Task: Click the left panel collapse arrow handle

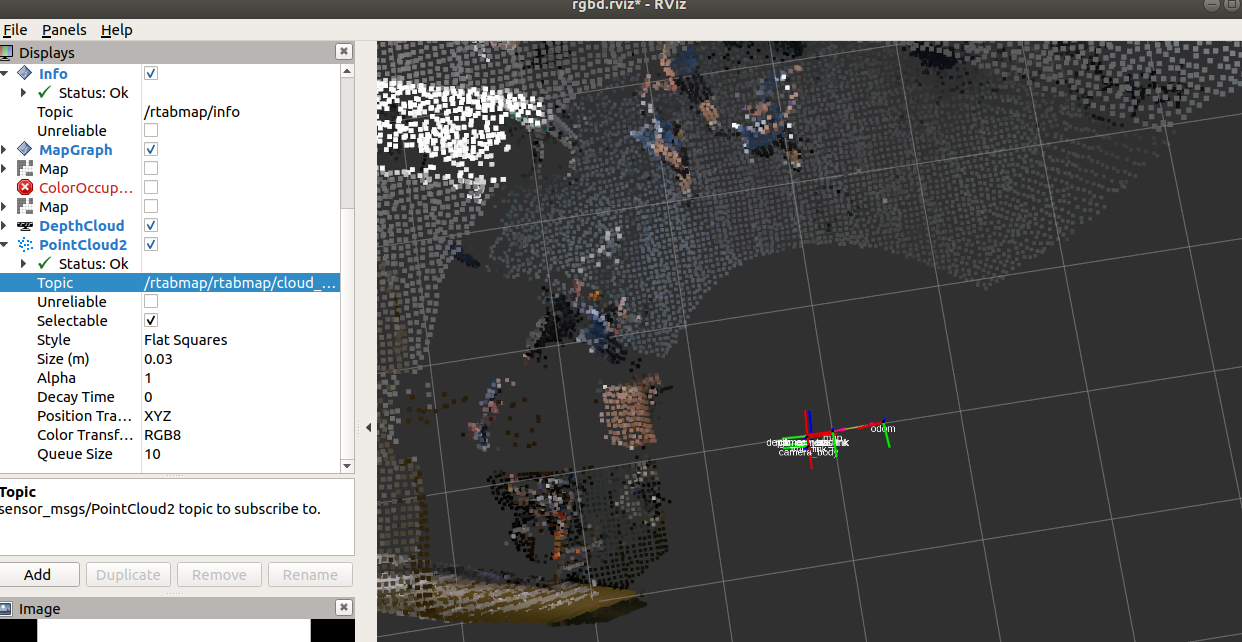Action: (x=367, y=427)
